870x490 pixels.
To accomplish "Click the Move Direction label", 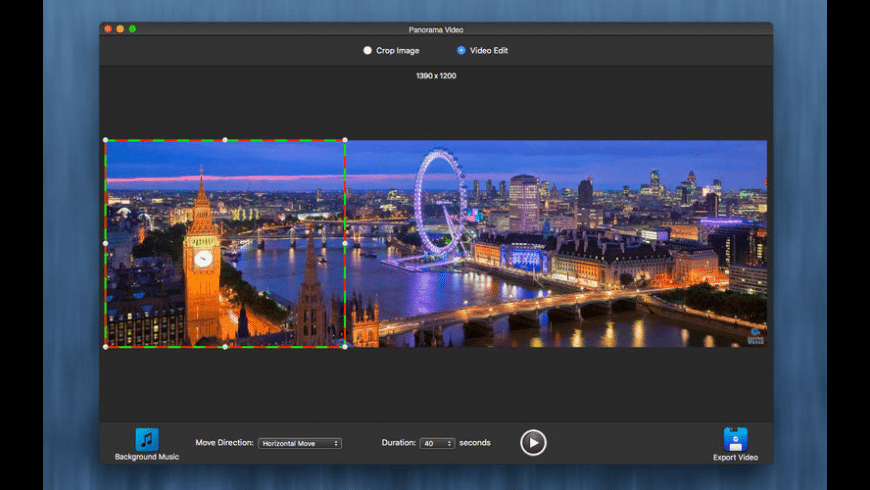I will [224, 443].
